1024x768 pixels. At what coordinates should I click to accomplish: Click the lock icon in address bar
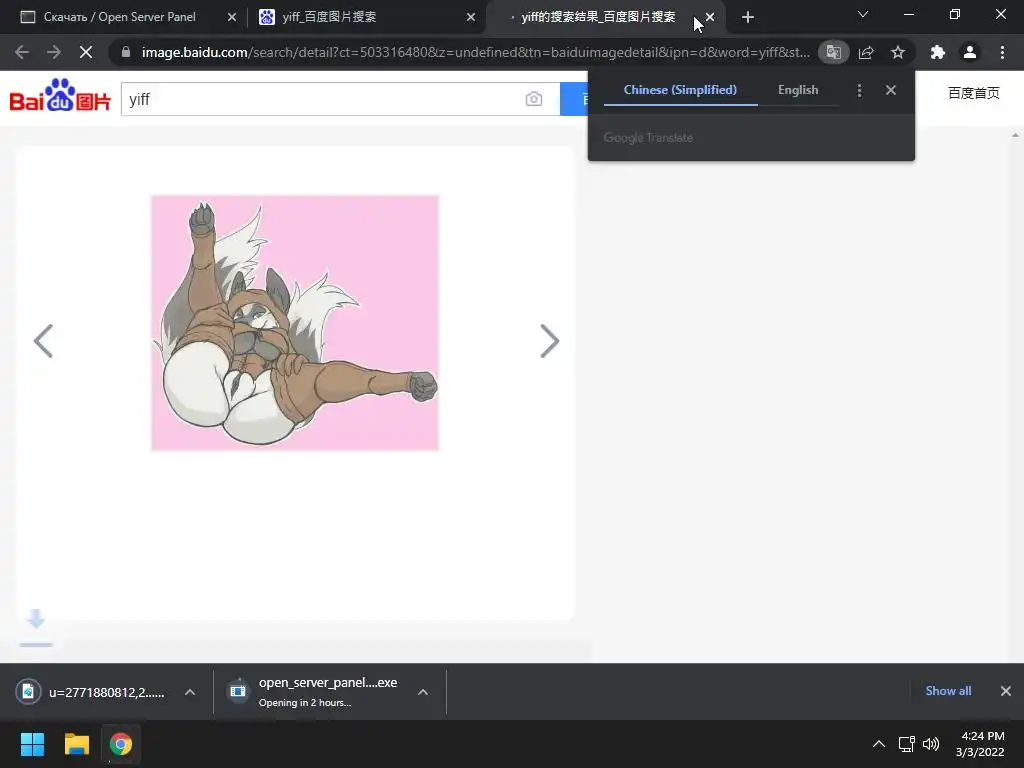point(126,52)
